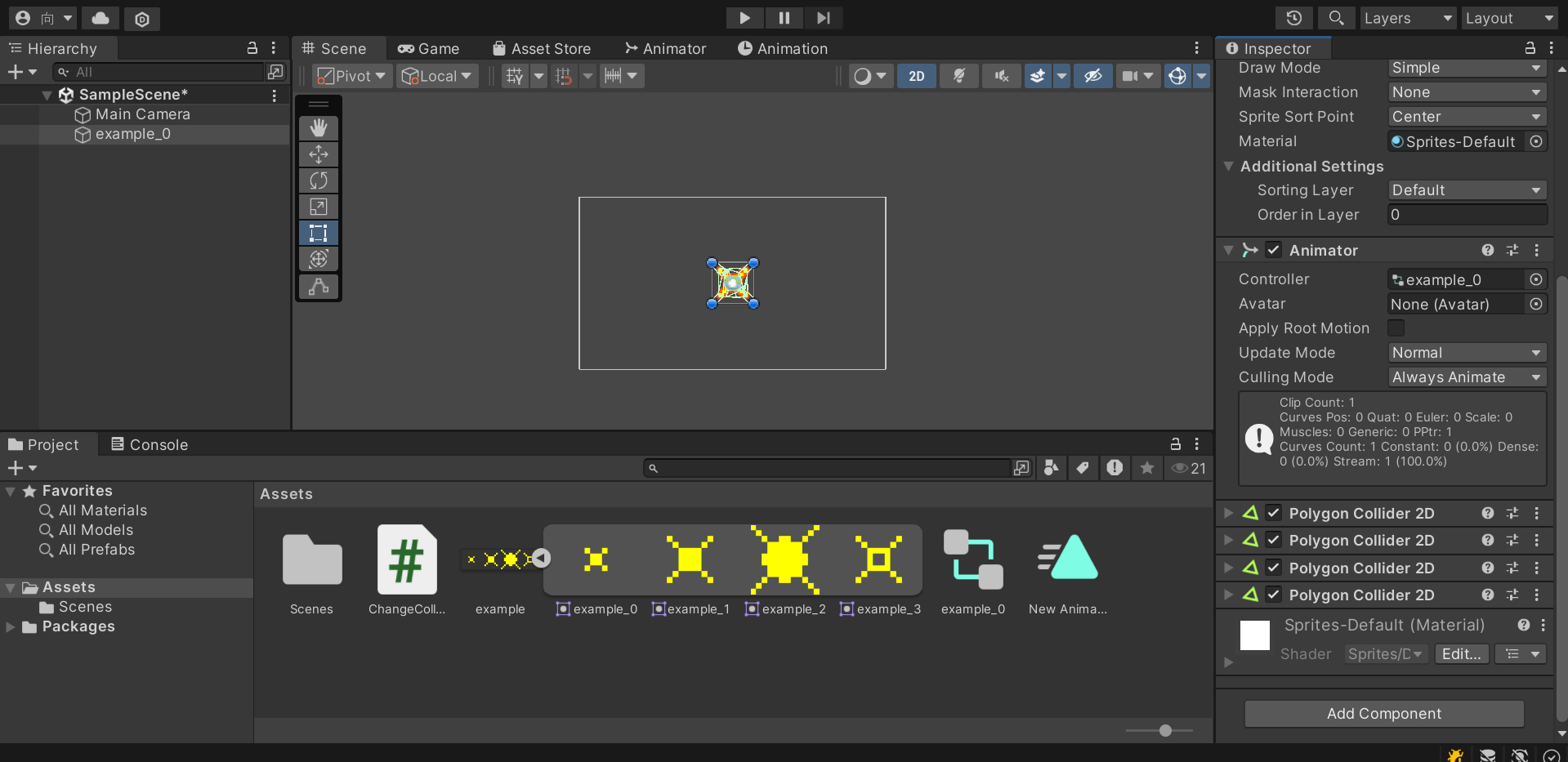Pick a Material with object picker
1568x762 pixels.
tap(1536, 141)
